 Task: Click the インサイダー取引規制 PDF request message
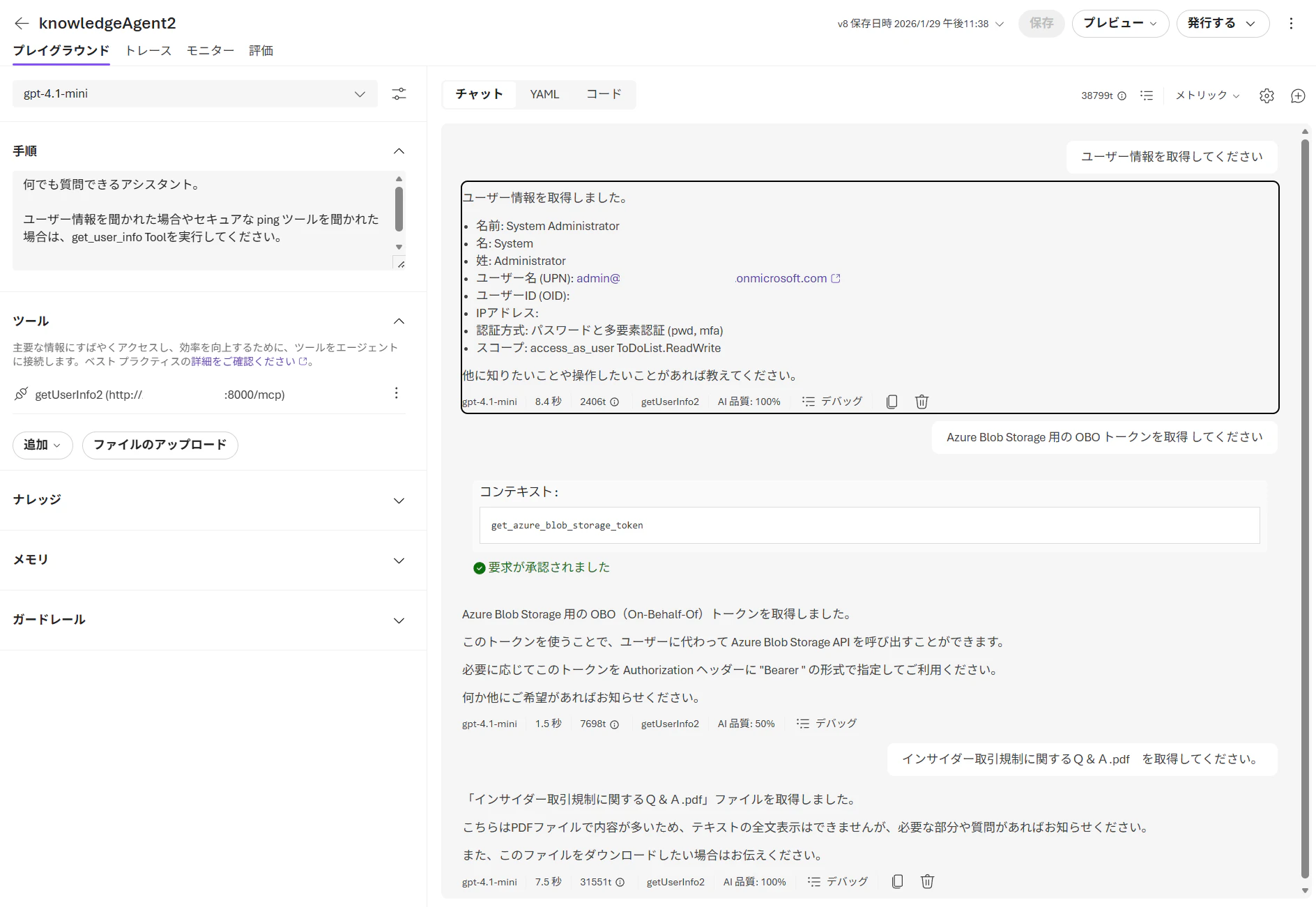point(1082,759)
